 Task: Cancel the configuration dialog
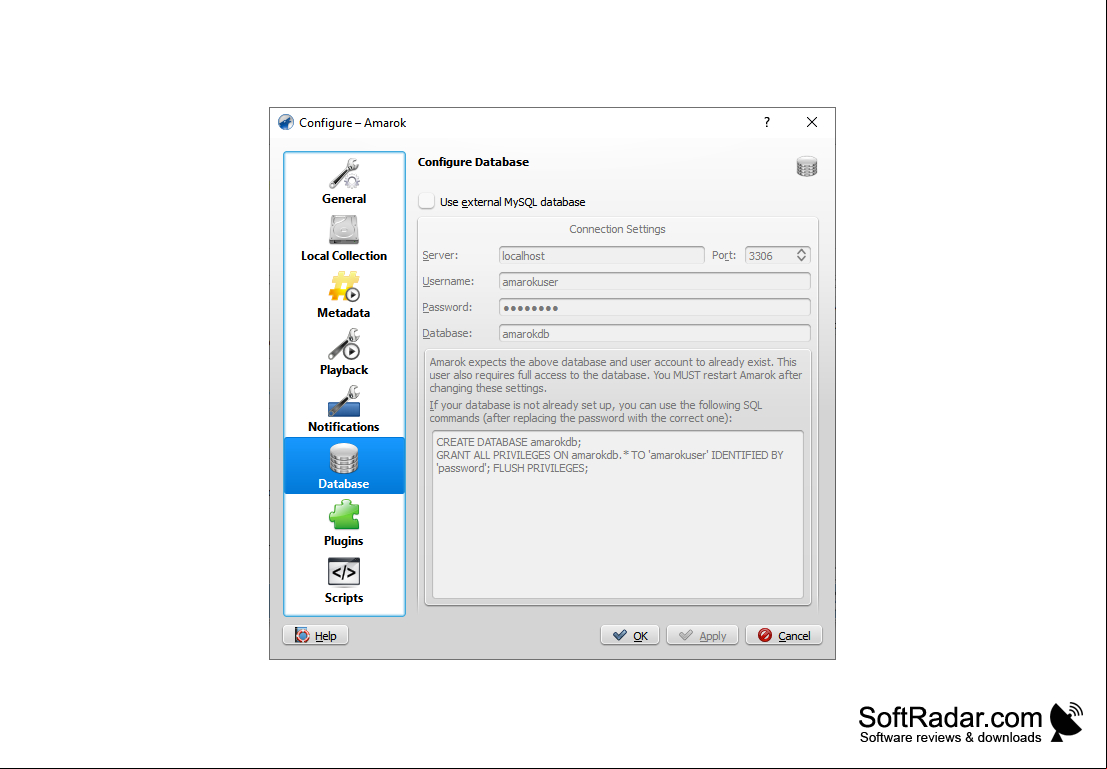tap(784, 636)
